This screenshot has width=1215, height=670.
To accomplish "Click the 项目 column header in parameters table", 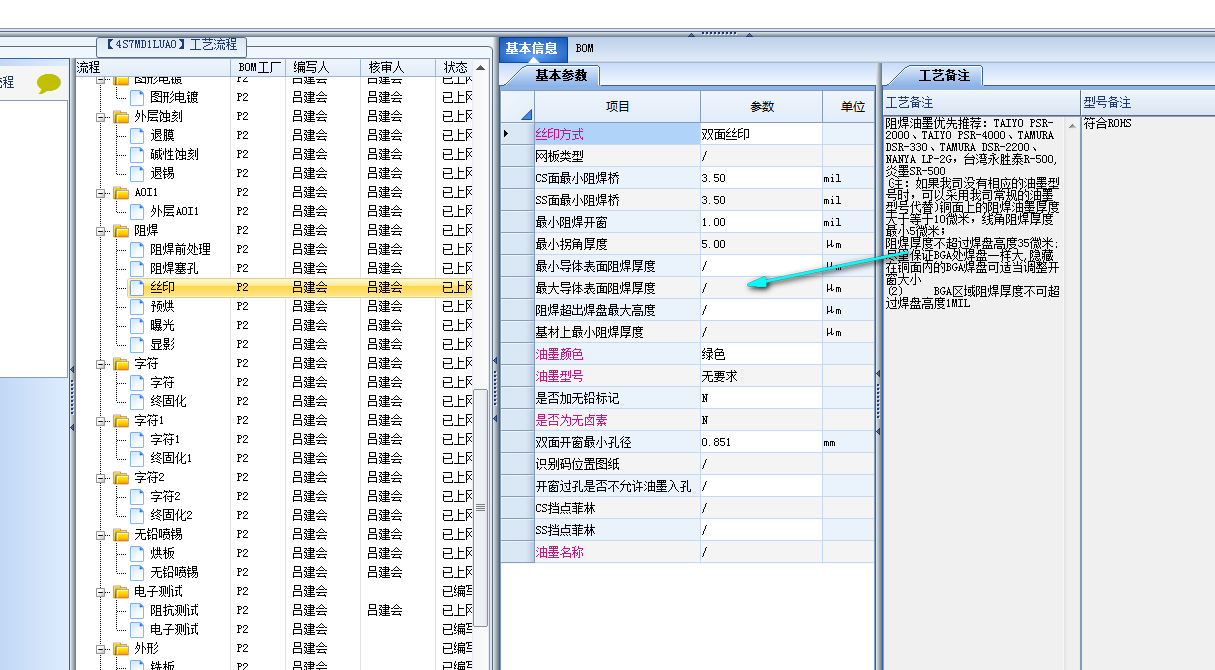I will coord(618,107).
